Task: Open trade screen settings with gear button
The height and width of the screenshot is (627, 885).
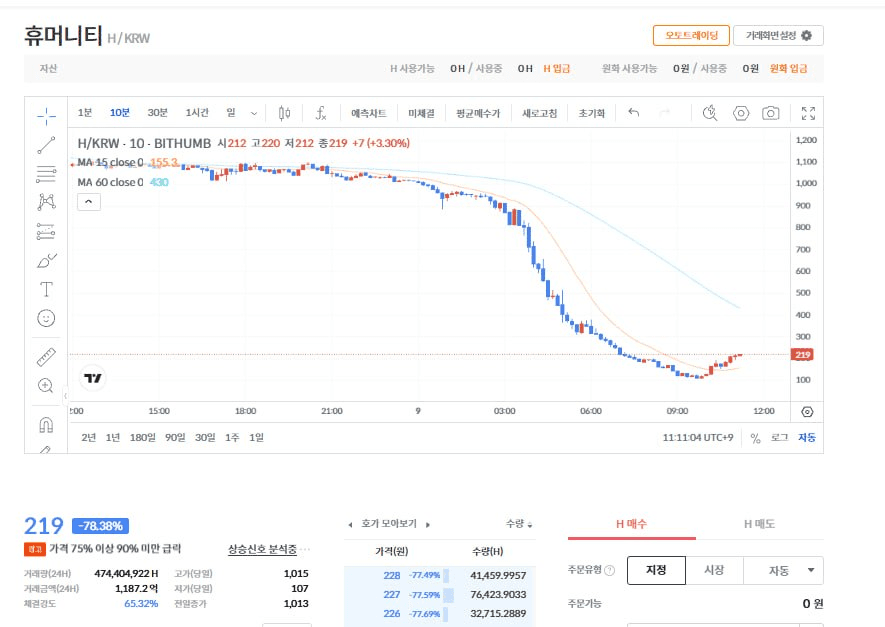Action: (x=778, y=36)
